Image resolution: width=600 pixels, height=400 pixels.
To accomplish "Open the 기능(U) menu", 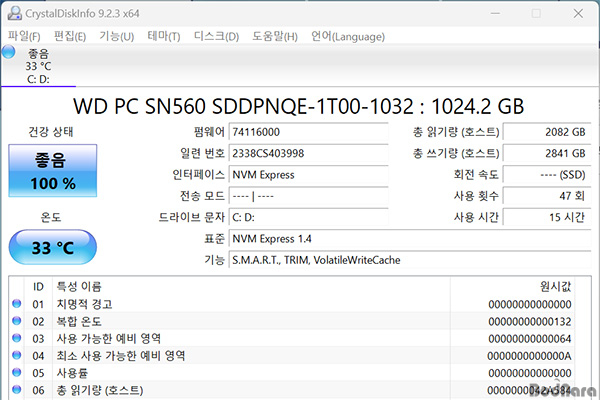I will [117, 36].
